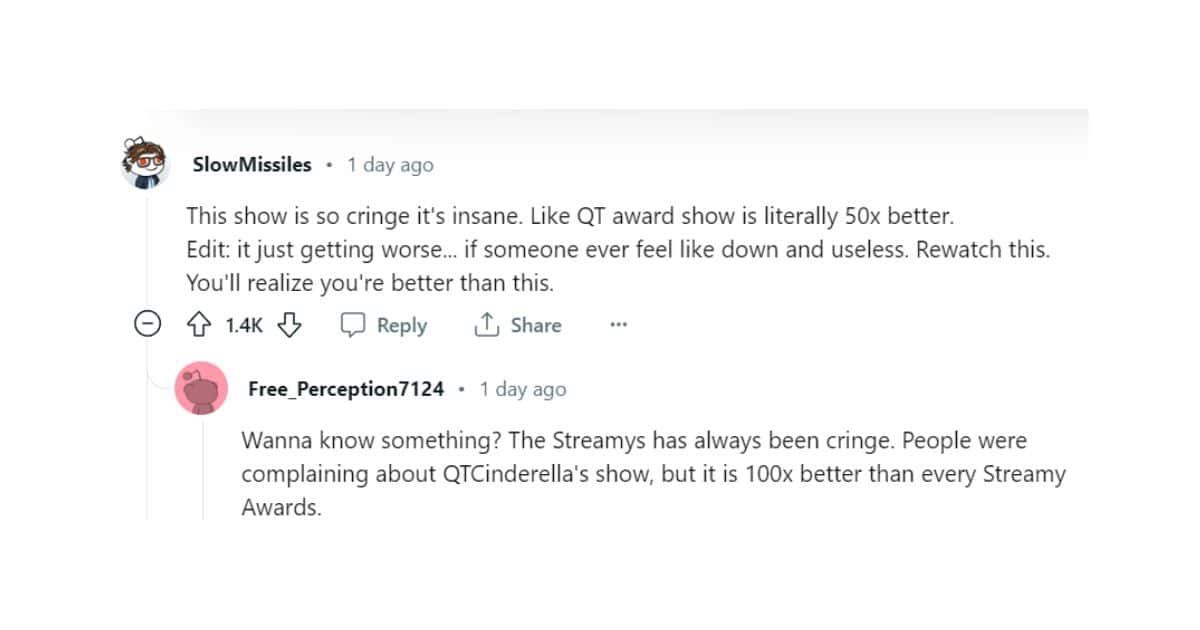Click the thread line below SlowMissiles avatar
This screenshot has height=630, width=1200.
(146, 250)
